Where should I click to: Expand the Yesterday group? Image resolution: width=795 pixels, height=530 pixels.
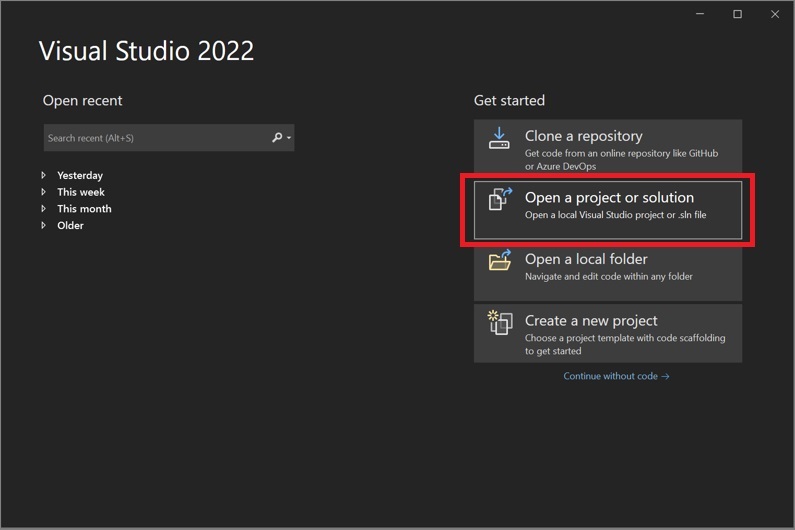tap(44, 175)
